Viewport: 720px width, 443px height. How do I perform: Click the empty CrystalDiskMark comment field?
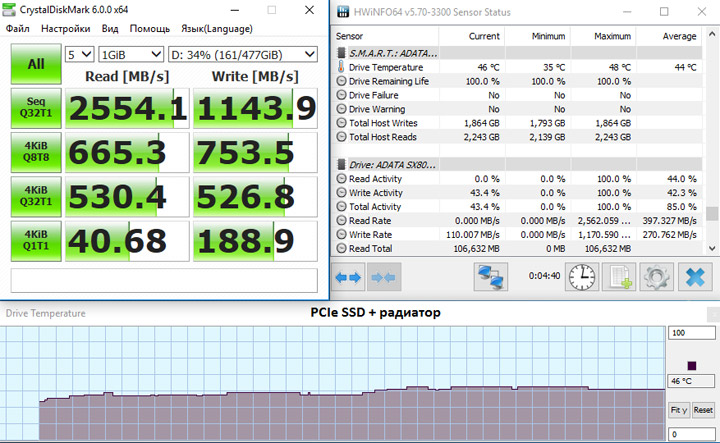pyautogui.click(x=164, y=280)
